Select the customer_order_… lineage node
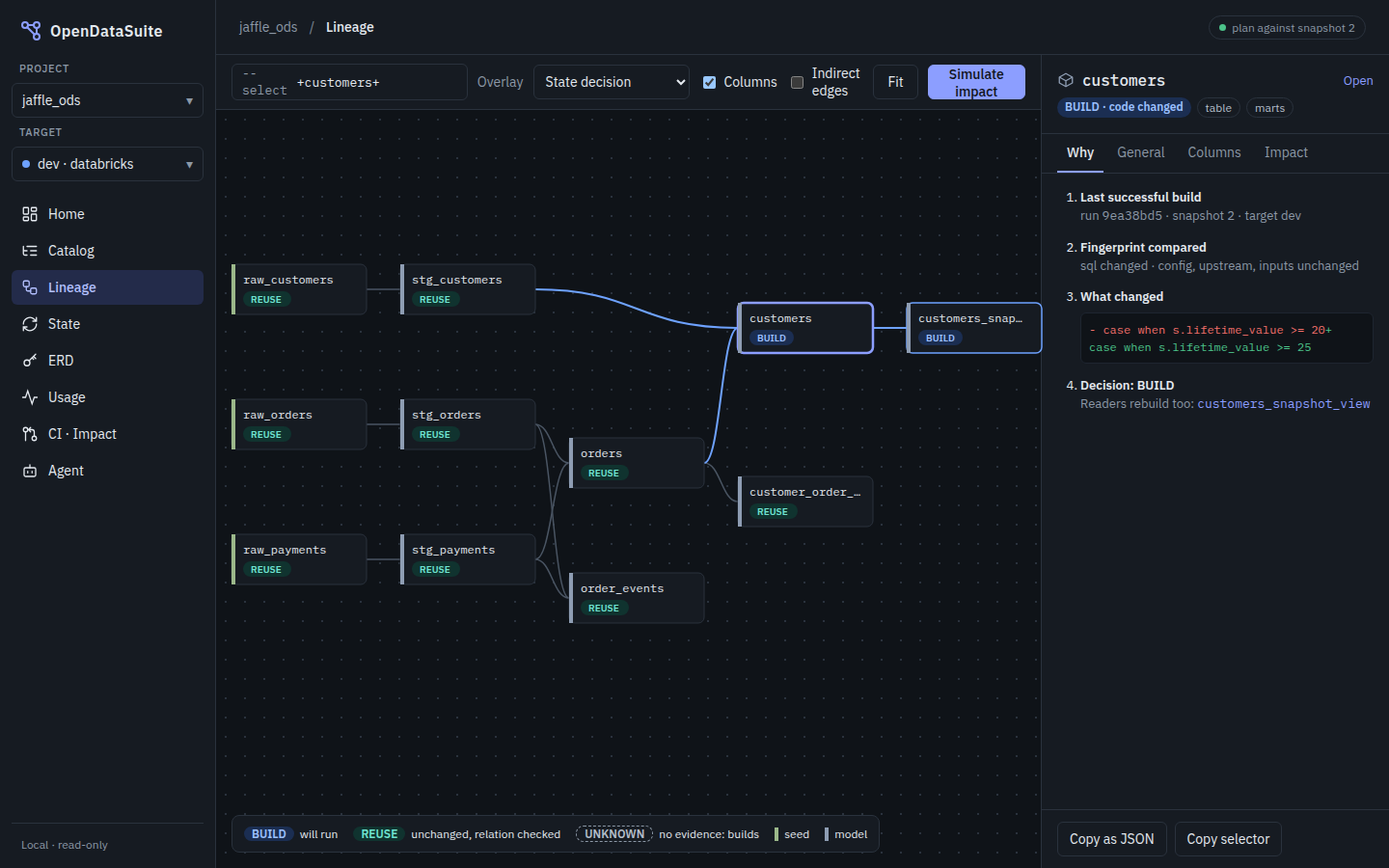 click(805, 502)
